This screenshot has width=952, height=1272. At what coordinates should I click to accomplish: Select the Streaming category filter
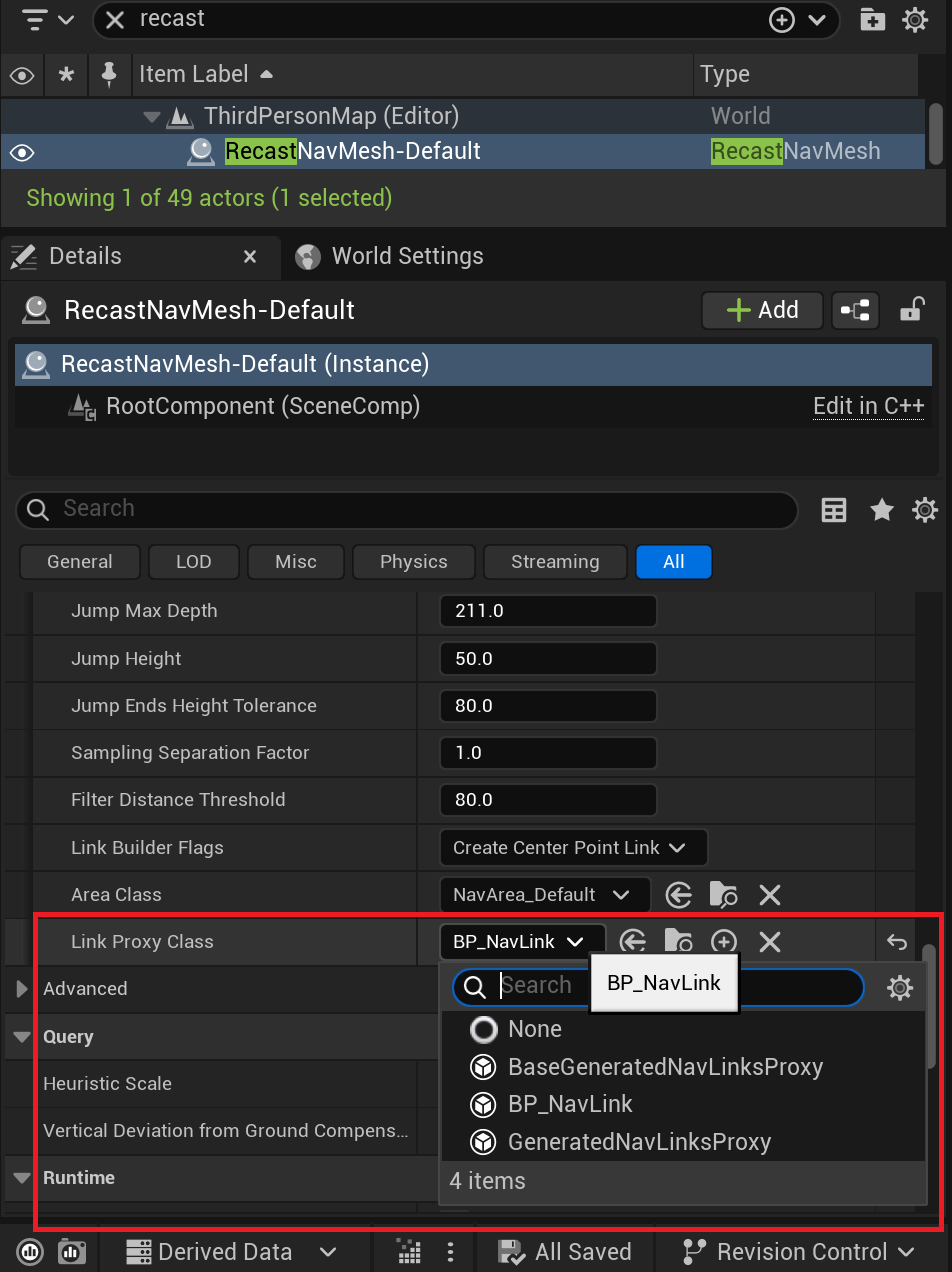coord(555,562)
